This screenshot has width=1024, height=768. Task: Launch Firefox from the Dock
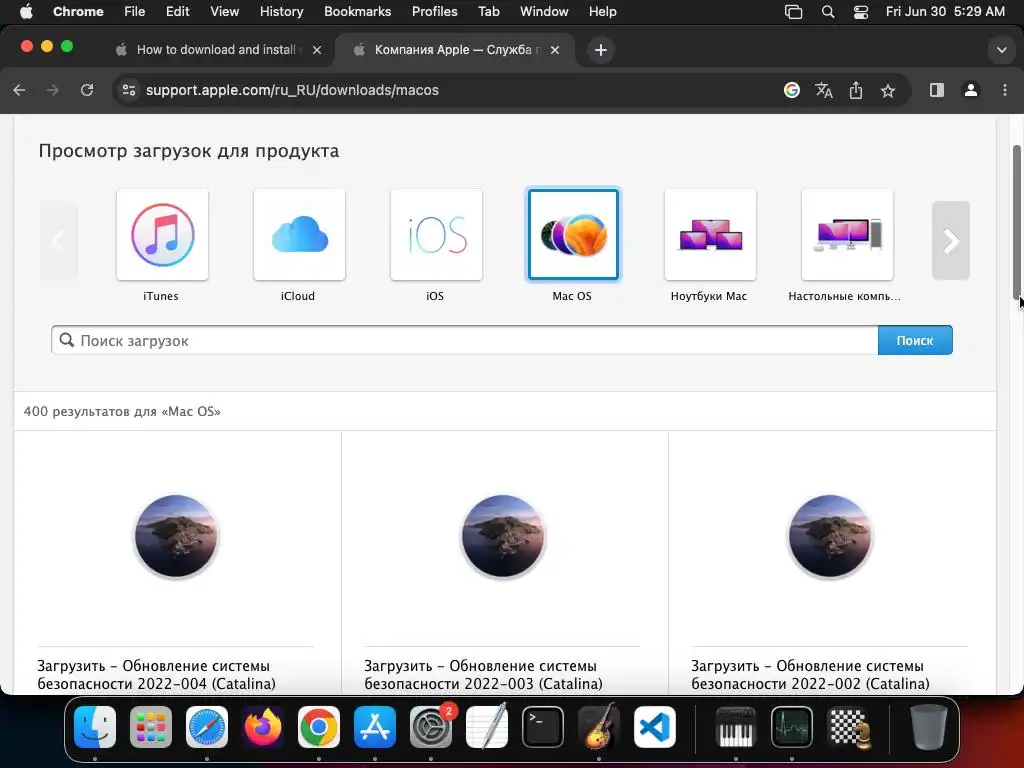tap(263, 727)
